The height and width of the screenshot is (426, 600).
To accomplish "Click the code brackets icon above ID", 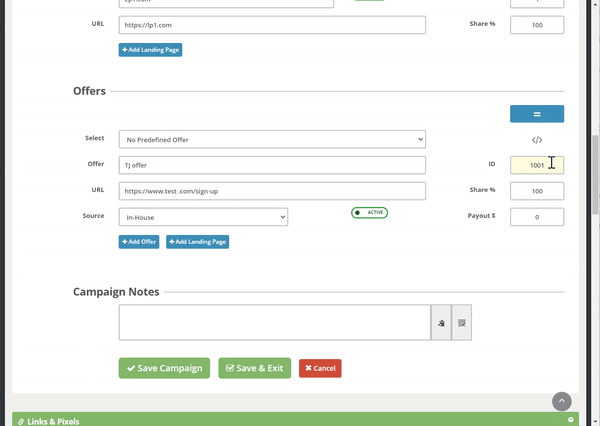I will point(537,140).
